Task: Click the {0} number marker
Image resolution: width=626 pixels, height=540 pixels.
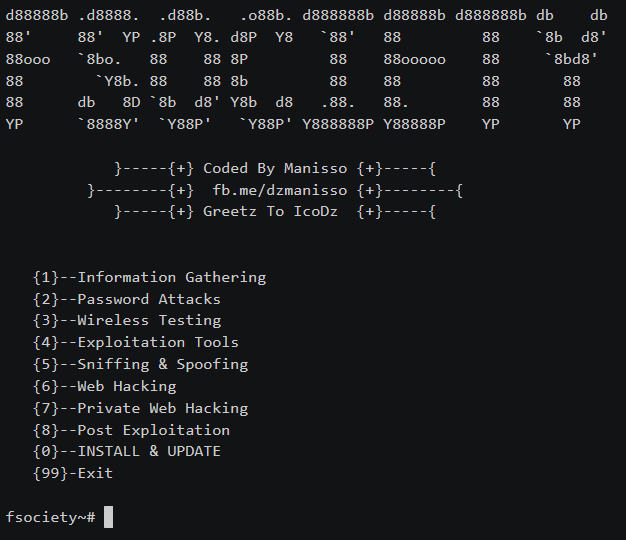Action: coord(46,451)
